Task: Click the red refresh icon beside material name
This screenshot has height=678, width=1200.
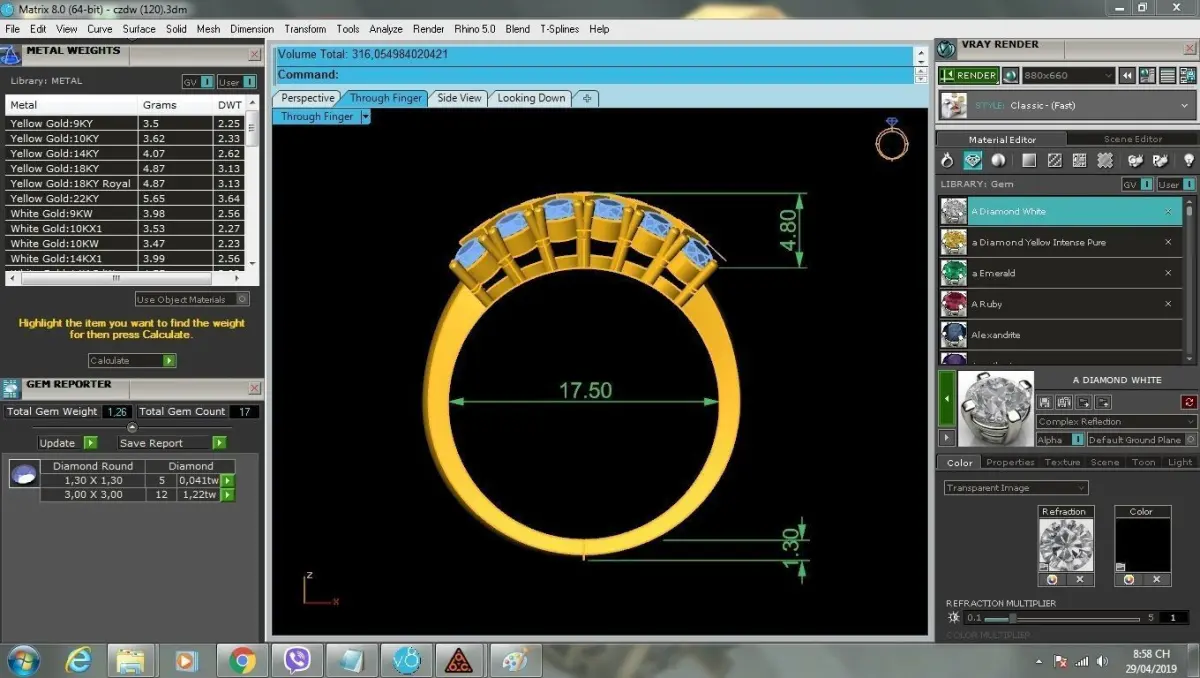Action: pos(1189,402)
